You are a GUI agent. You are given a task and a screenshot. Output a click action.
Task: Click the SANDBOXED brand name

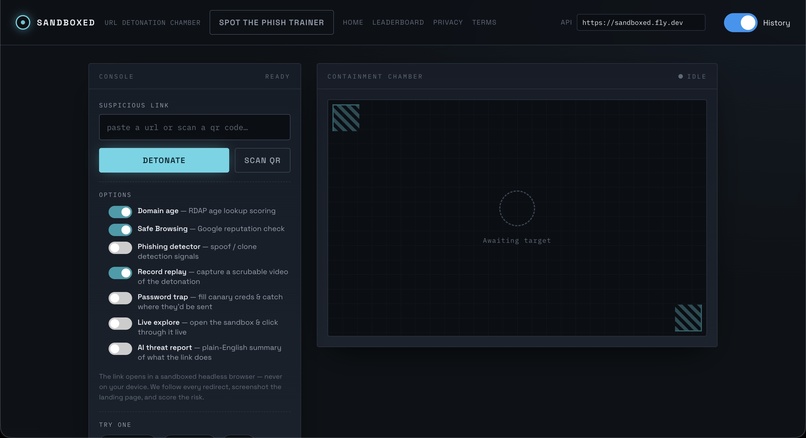(66, 23)
